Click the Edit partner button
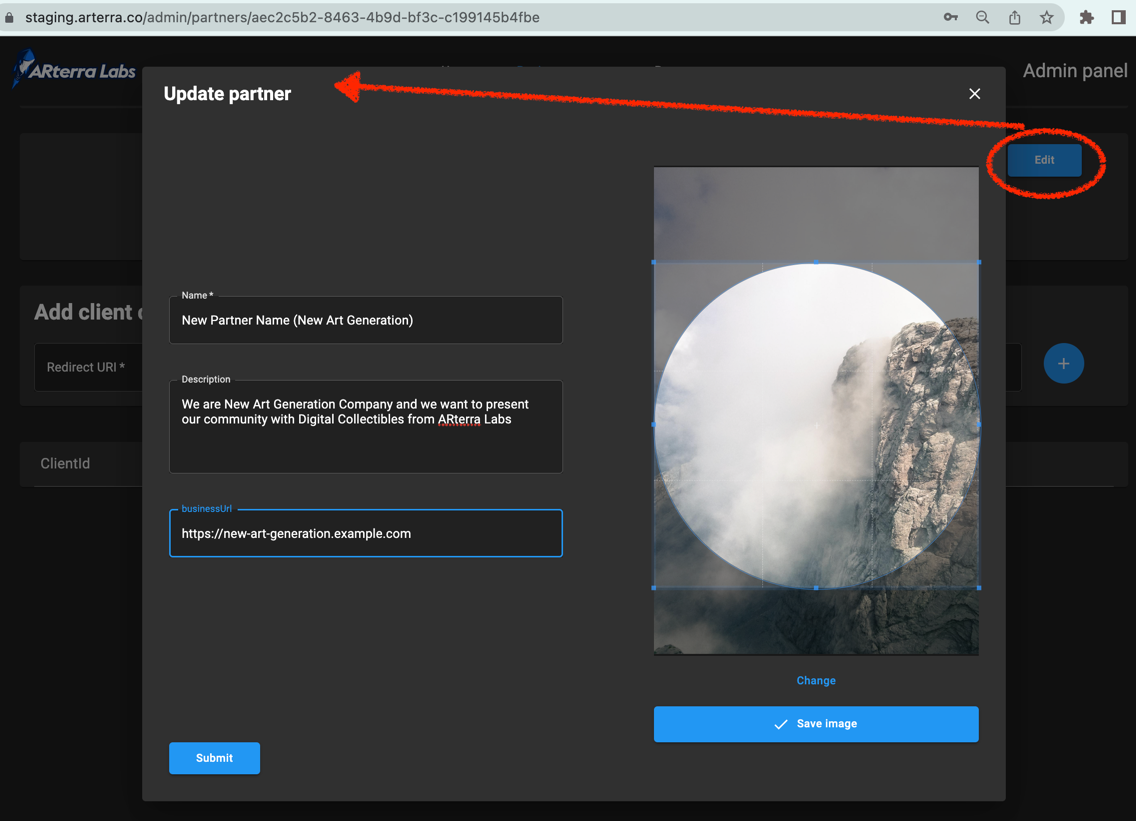Viewport: 1136px width, 821px height. [1044, 160]
